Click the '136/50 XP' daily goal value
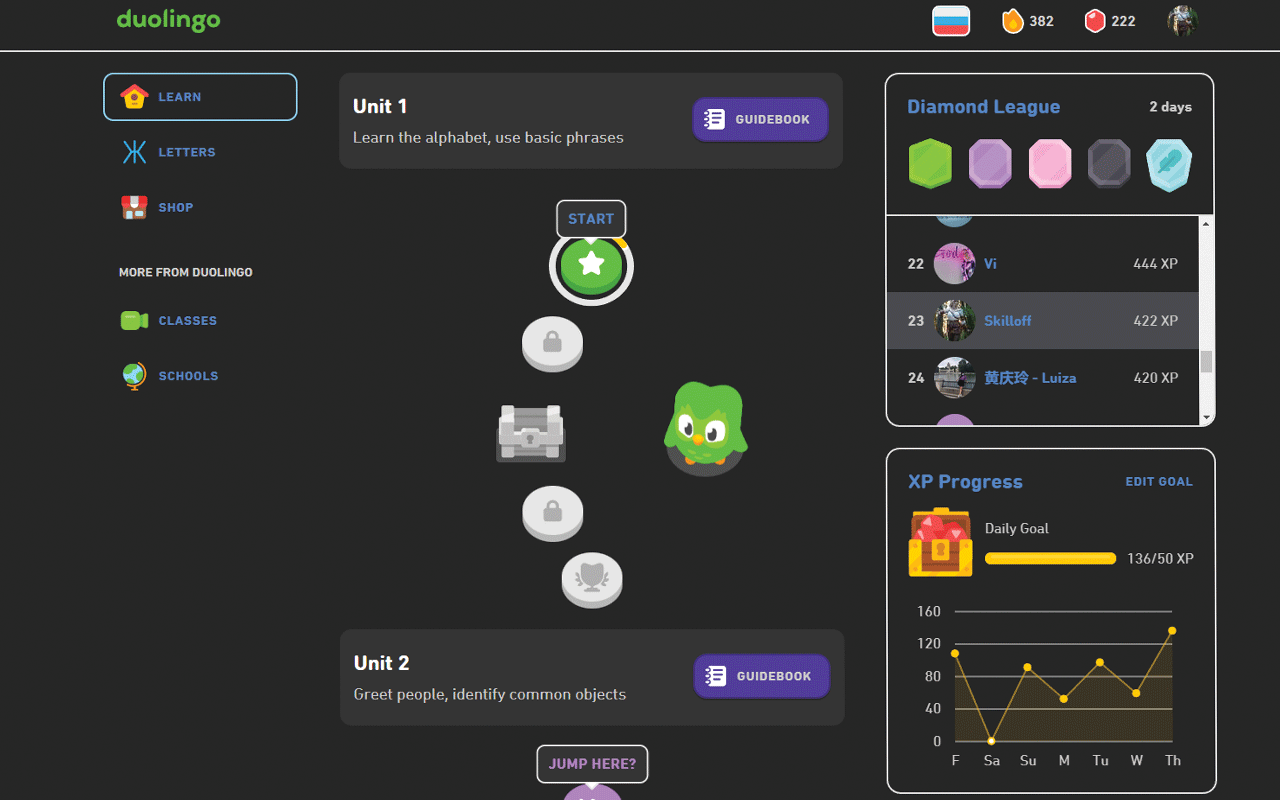The image size is (1280, 800). (x=1160, y=559)
